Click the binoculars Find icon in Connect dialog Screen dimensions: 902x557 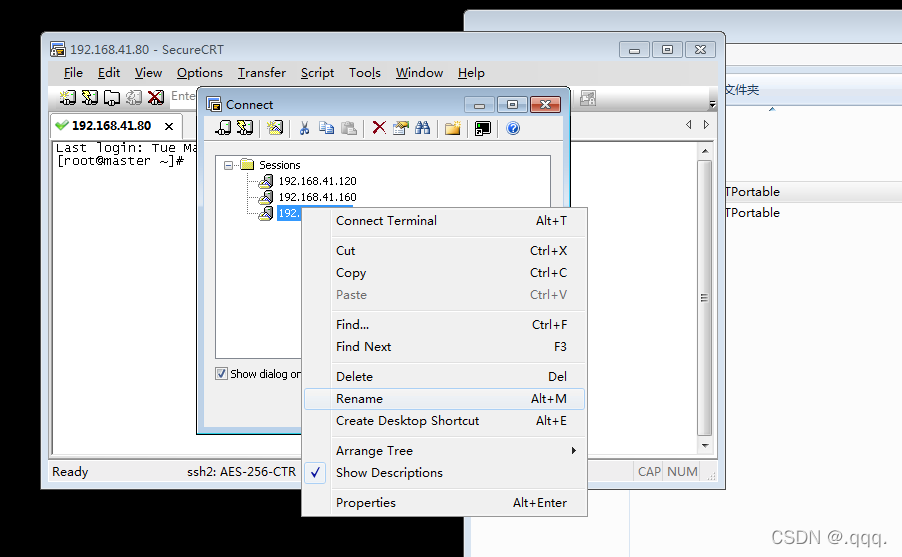tap(422, 128)
